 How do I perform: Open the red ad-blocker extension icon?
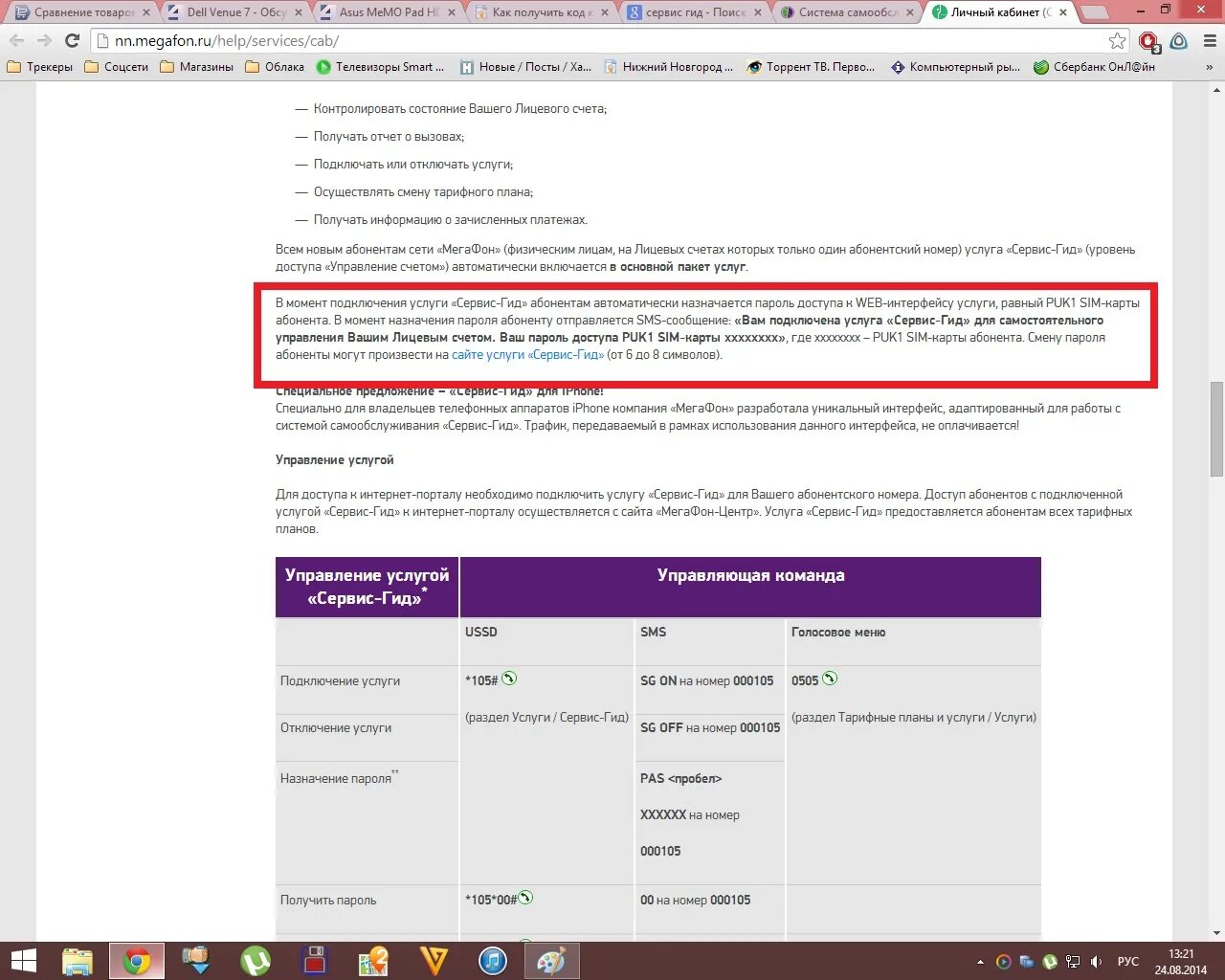click(x=1148, y=41)
